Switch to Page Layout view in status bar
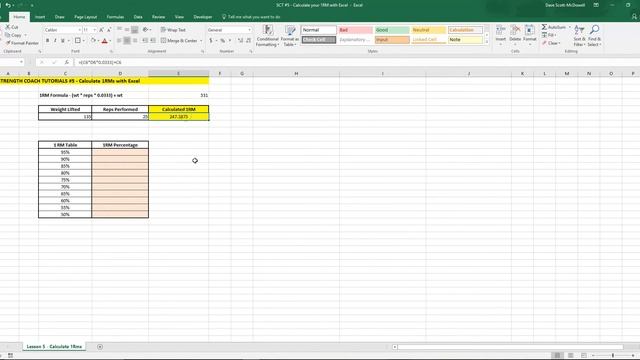The width and height of the screenshot is (640, 360). coord(571,355)
